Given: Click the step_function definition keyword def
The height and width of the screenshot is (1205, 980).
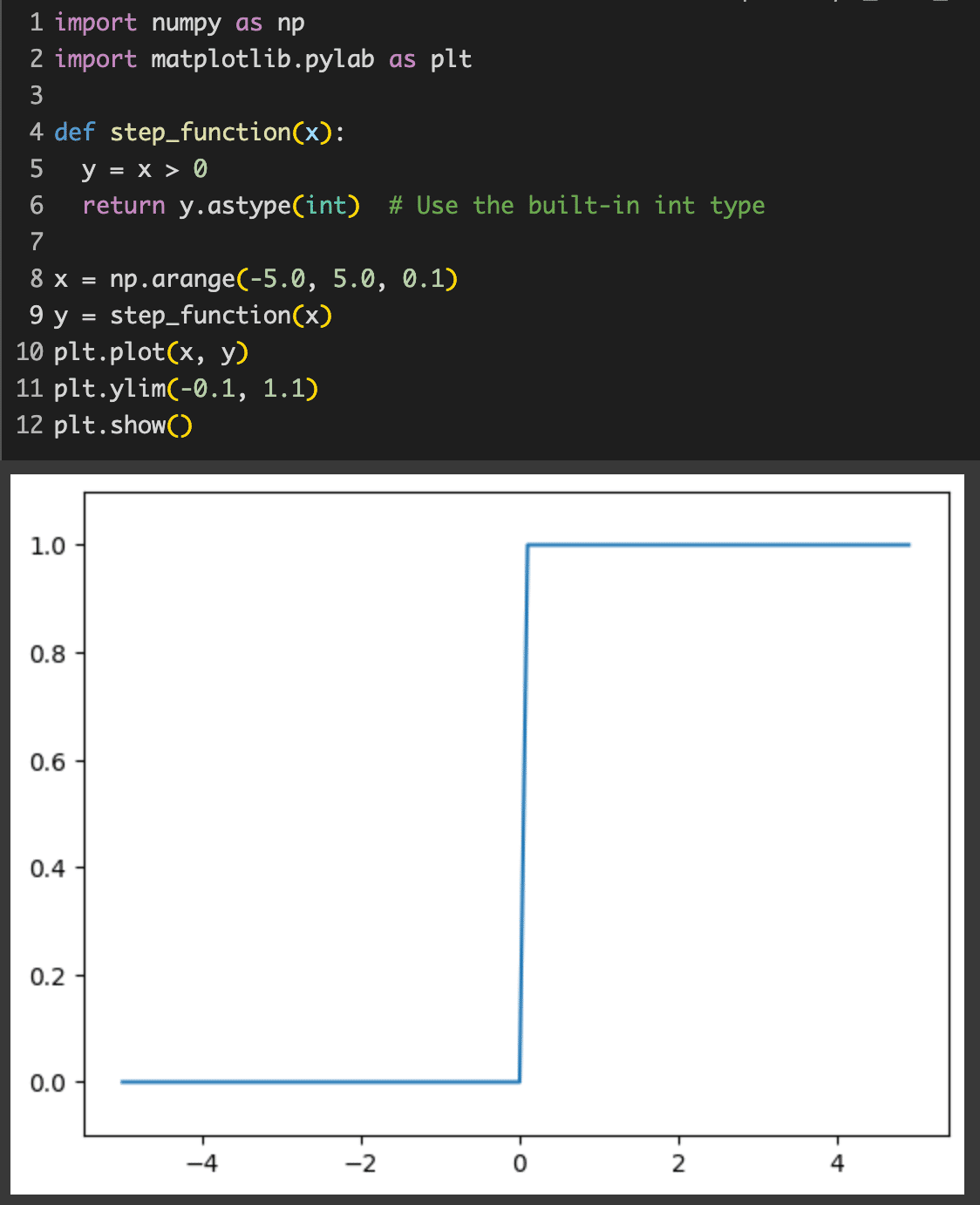Looking at the screenshot, I should pos(74,132).
